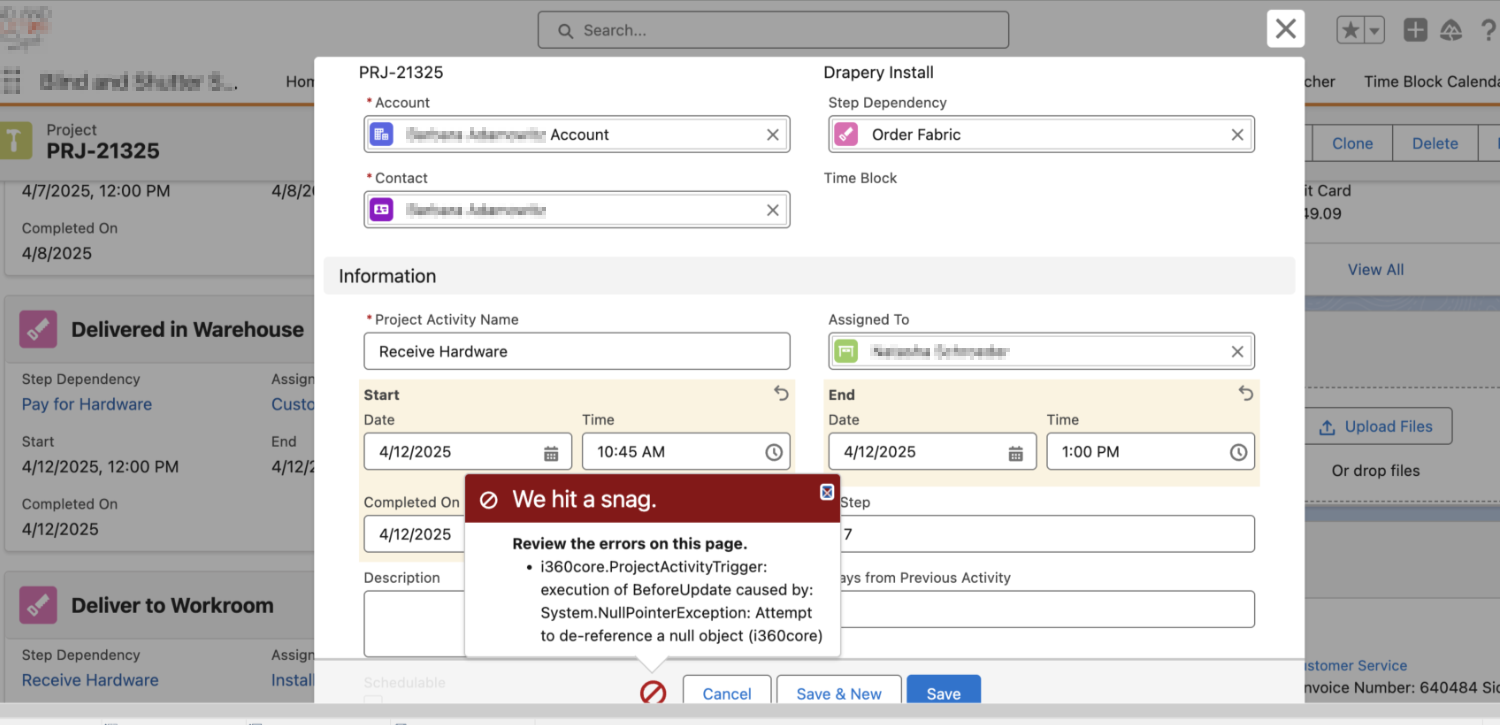Viewport: 1500px width, 725px height.
Task: Click the Order Fabric pill icon
Action: tap(846, 135)
